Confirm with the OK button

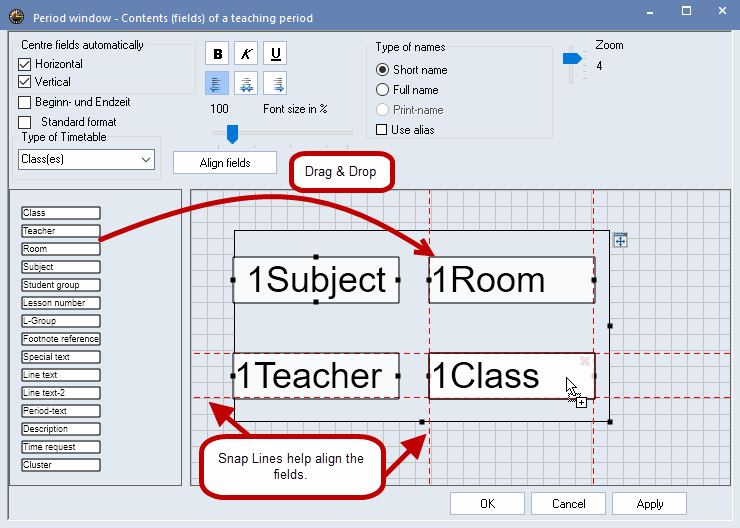point(487,504)
